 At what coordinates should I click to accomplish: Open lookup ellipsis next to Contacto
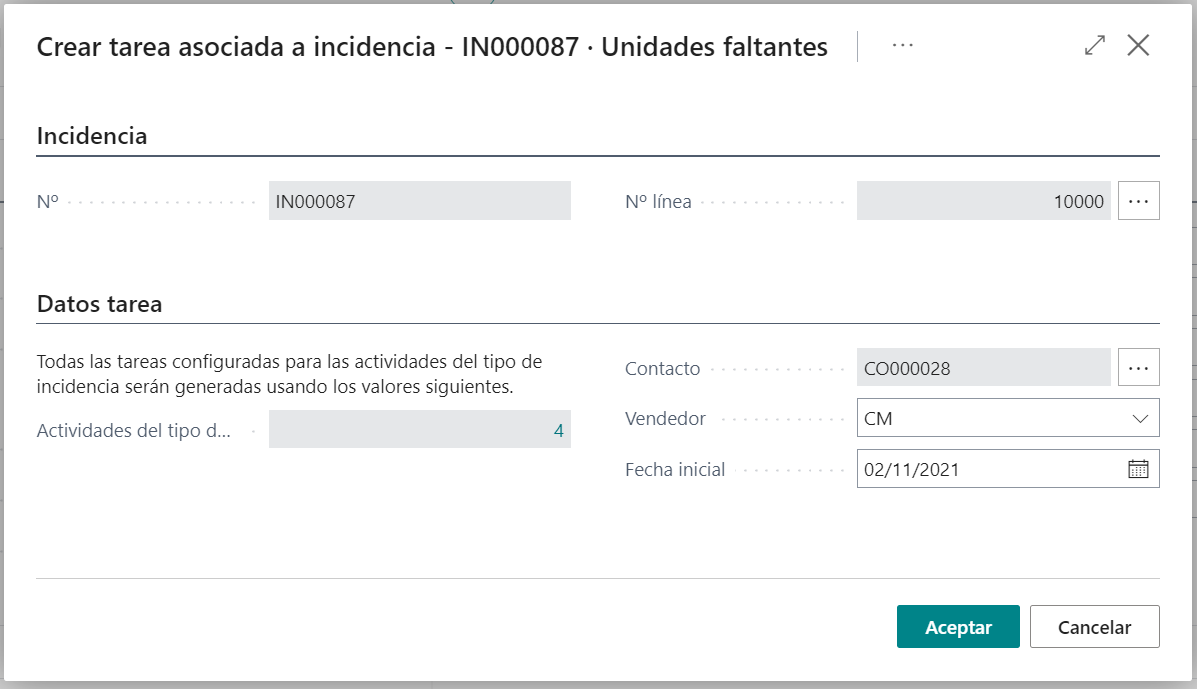tap(1138, 368)
